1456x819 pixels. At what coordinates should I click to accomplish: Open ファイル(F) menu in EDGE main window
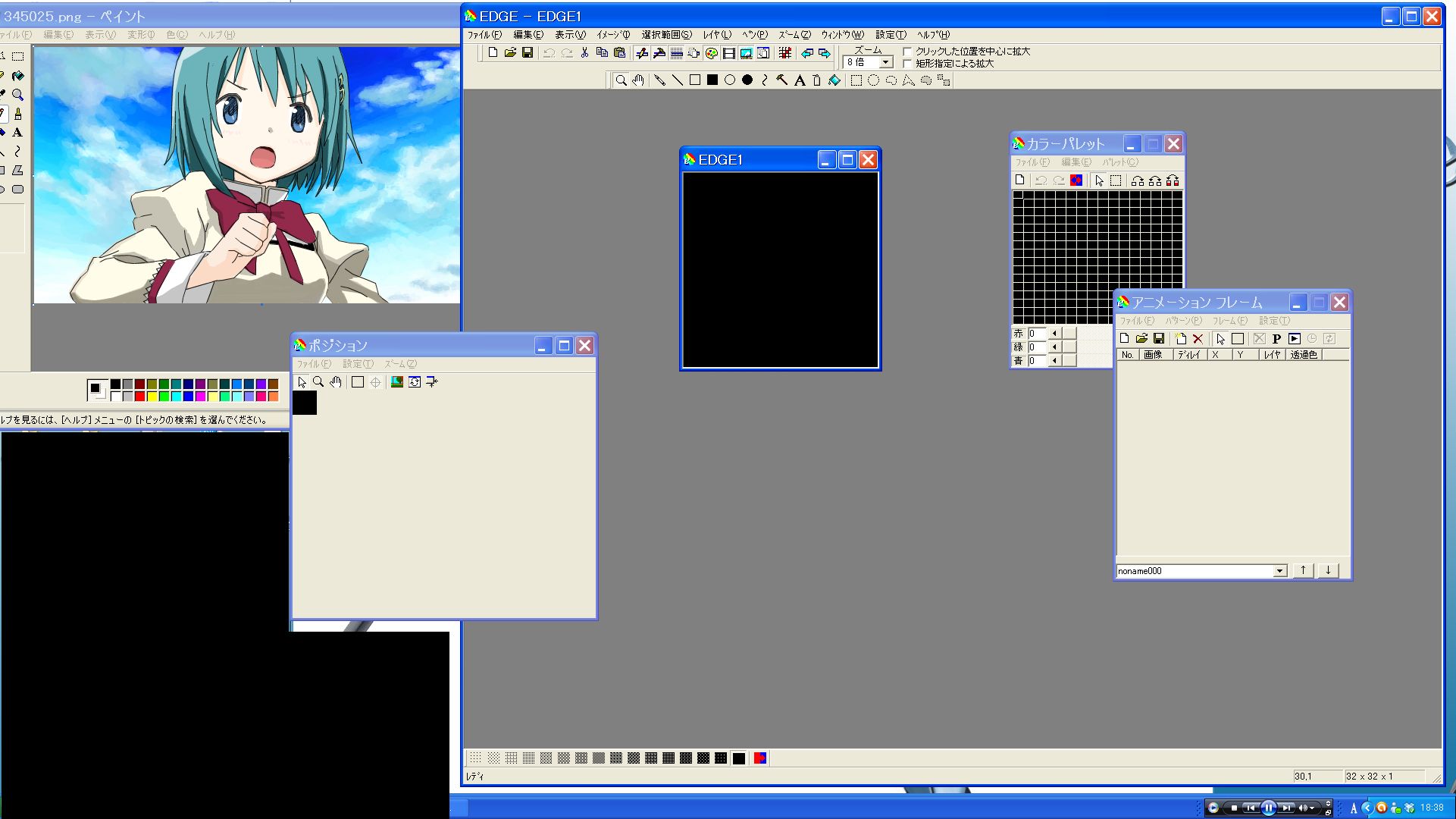[484, 35]
